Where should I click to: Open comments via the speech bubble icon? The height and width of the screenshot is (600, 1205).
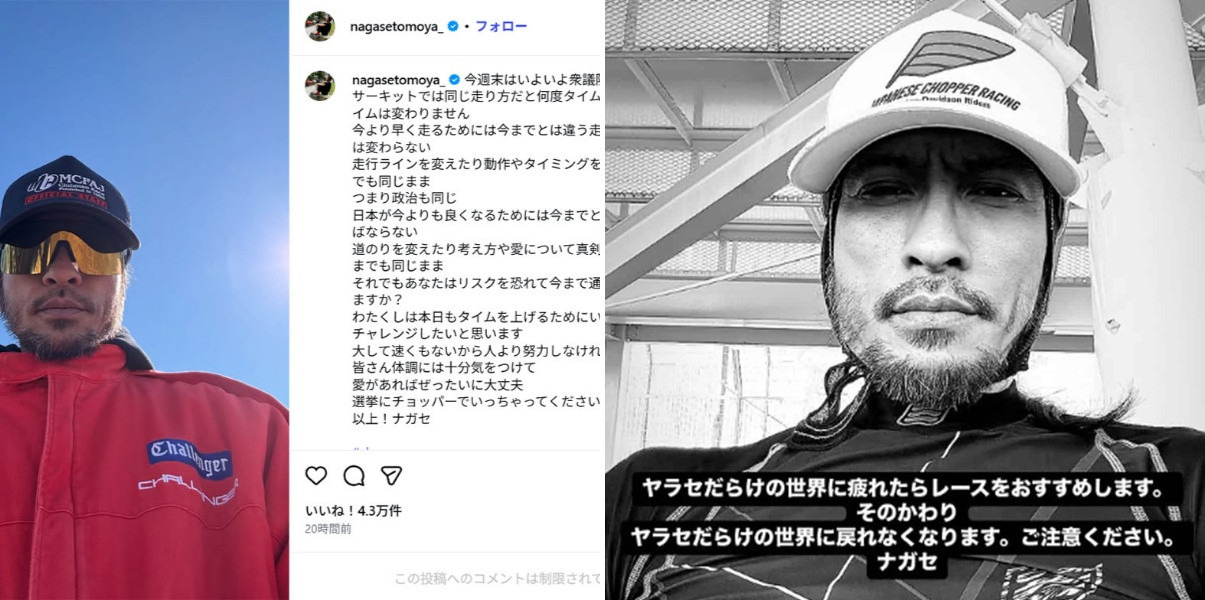point(354,475)
